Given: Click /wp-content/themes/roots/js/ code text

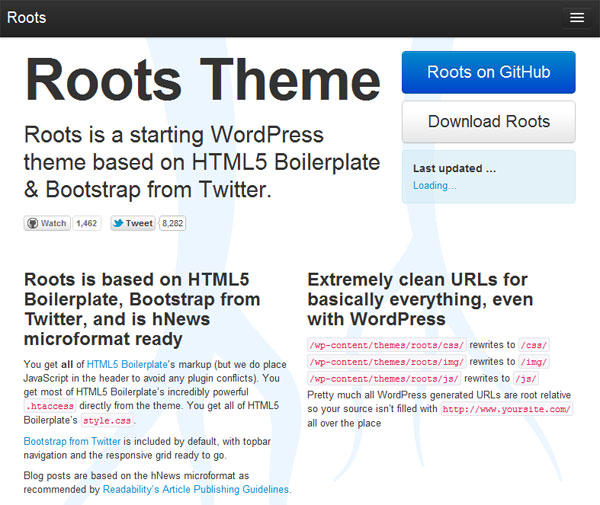Looking at the screenshot, I should click(384, 379).
